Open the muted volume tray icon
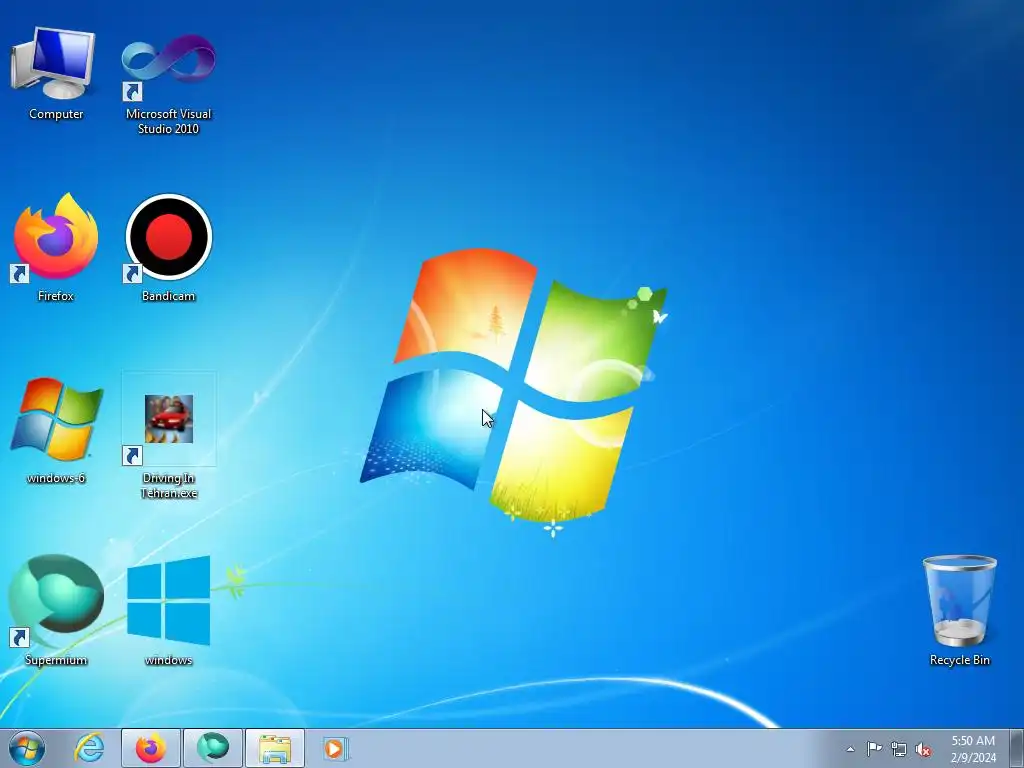Screen dimensions: 1024x768 pyautogui.click(x=923, y=749)
